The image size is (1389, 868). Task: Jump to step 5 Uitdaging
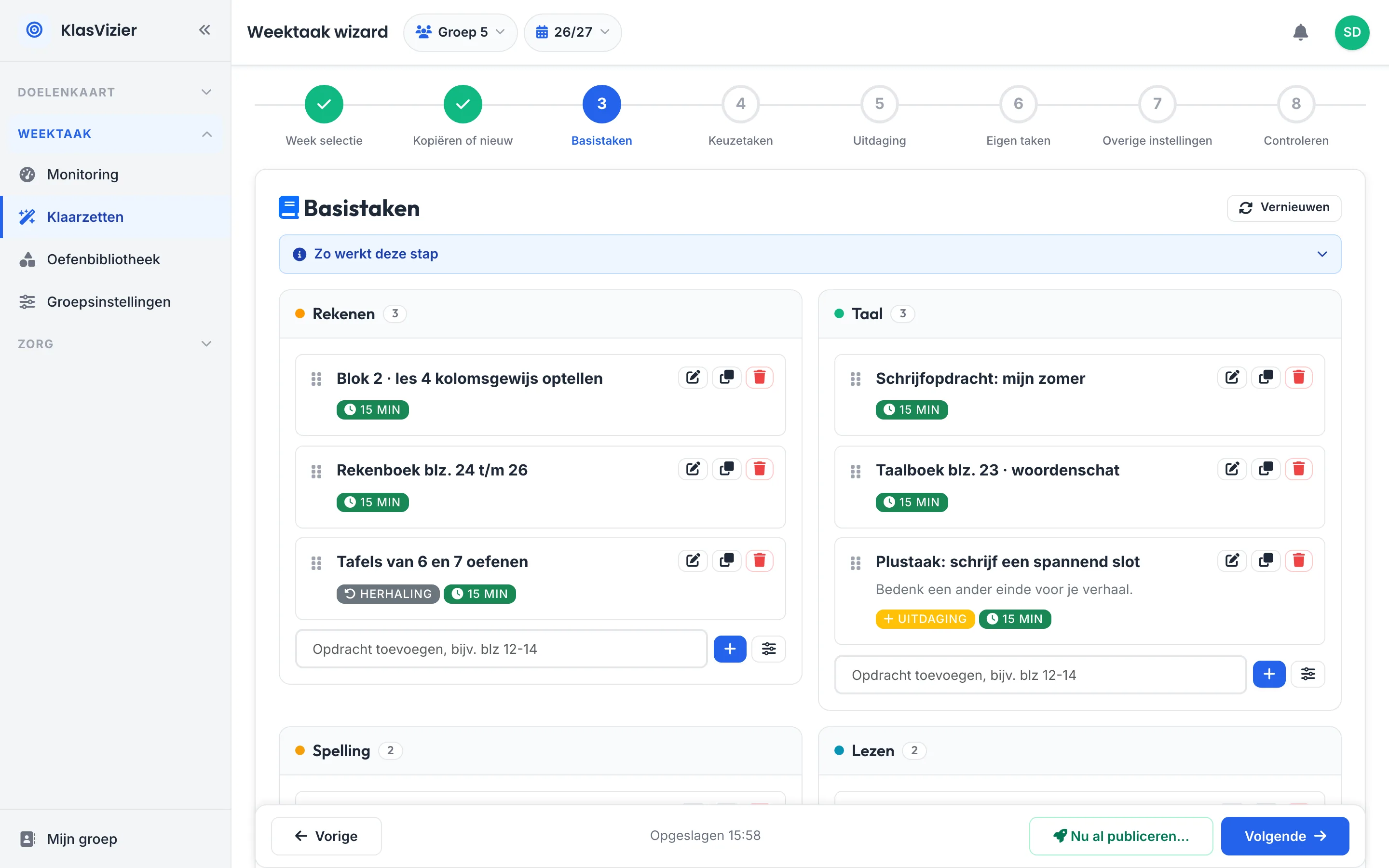point(879,104)
